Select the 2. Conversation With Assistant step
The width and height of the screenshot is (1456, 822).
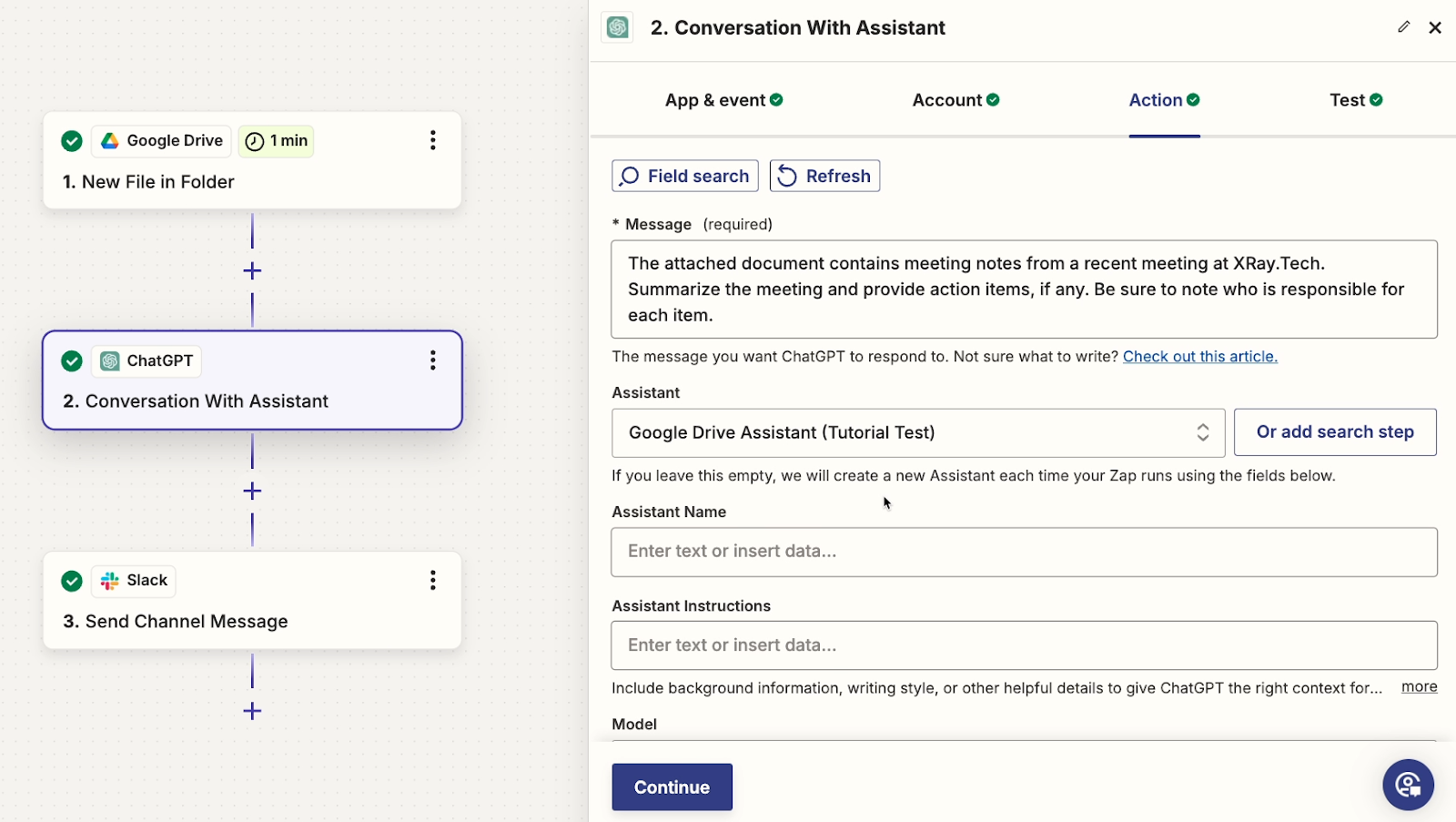click(x=252, y=381)
